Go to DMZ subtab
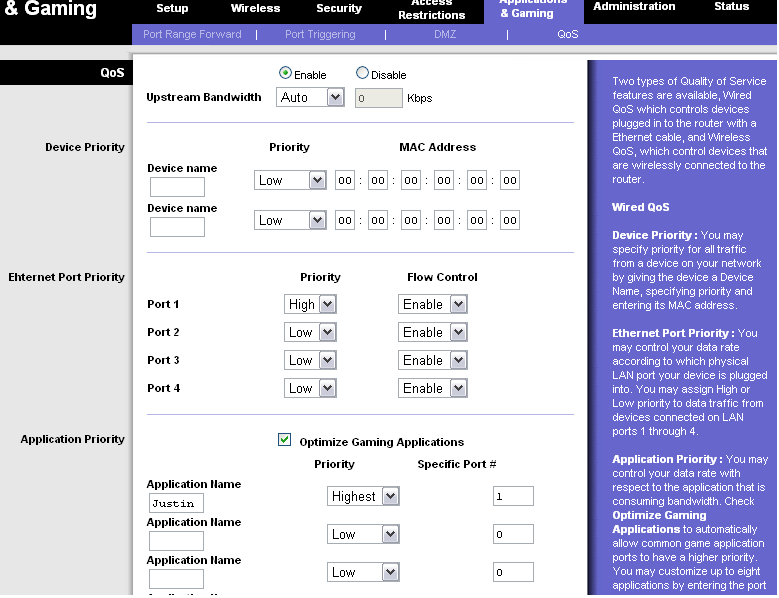779x598 pixels. coord(445,34)
